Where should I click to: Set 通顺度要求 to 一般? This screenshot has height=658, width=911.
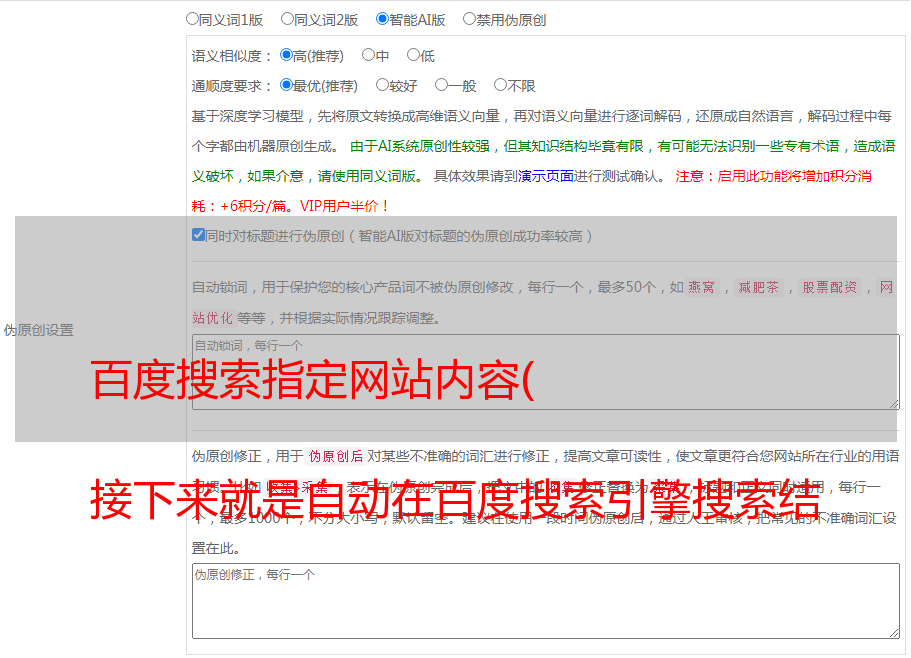442,85
